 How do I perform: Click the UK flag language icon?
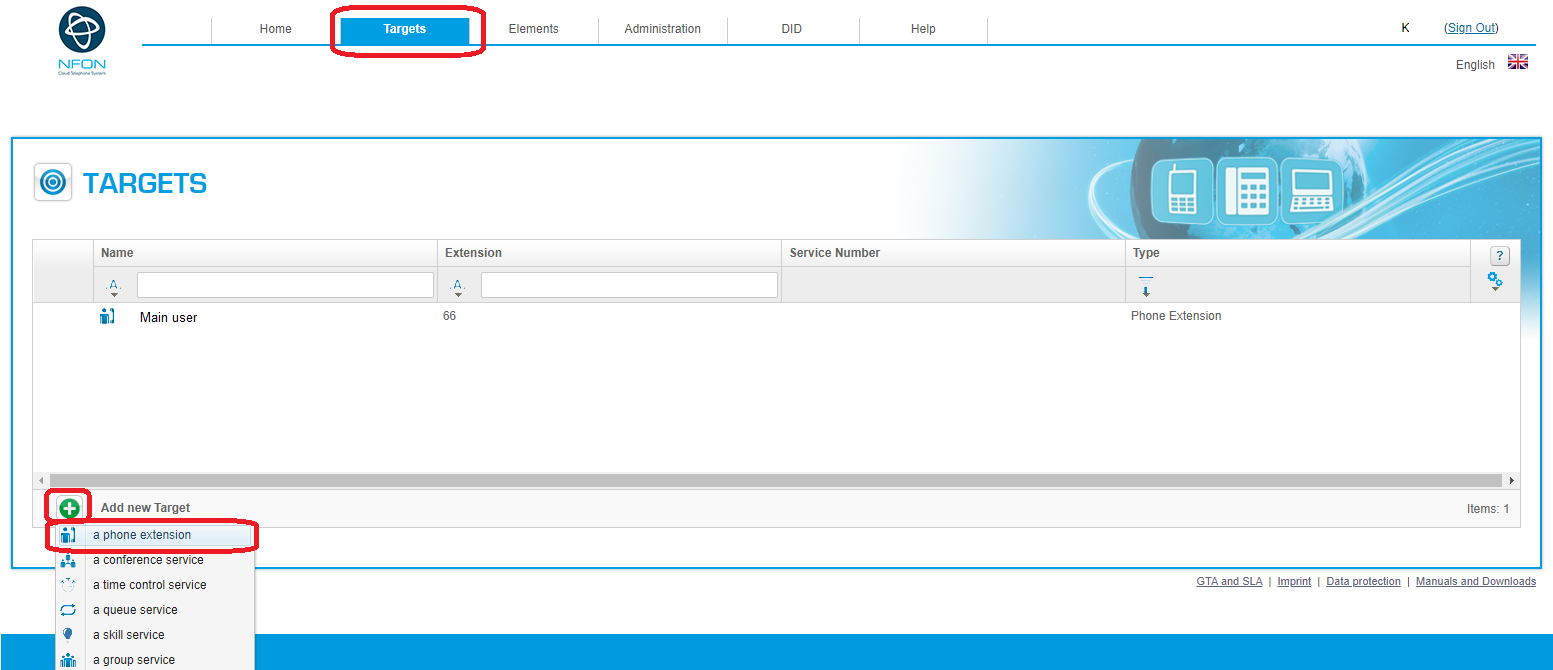[1517, 62]
